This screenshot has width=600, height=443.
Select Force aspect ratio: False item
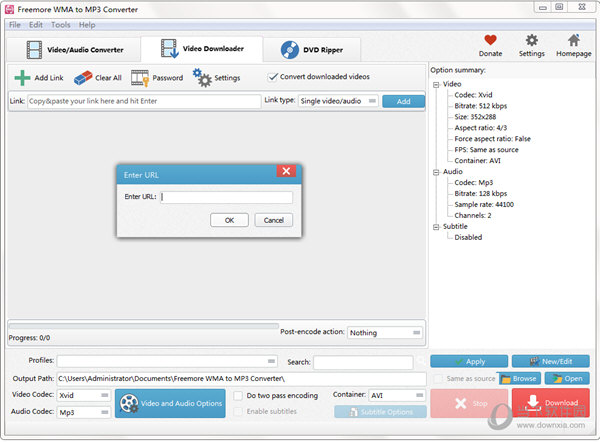click(492, 138)
